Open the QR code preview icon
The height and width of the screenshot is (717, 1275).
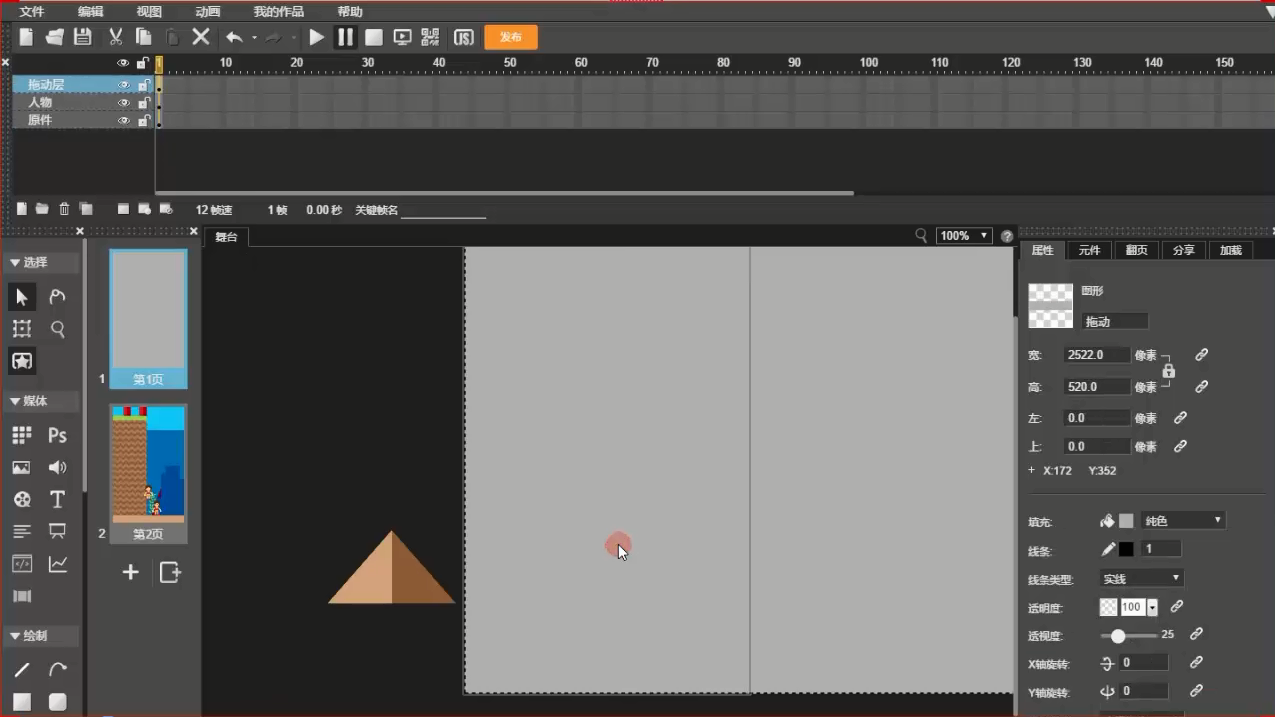tap(430, 37)
